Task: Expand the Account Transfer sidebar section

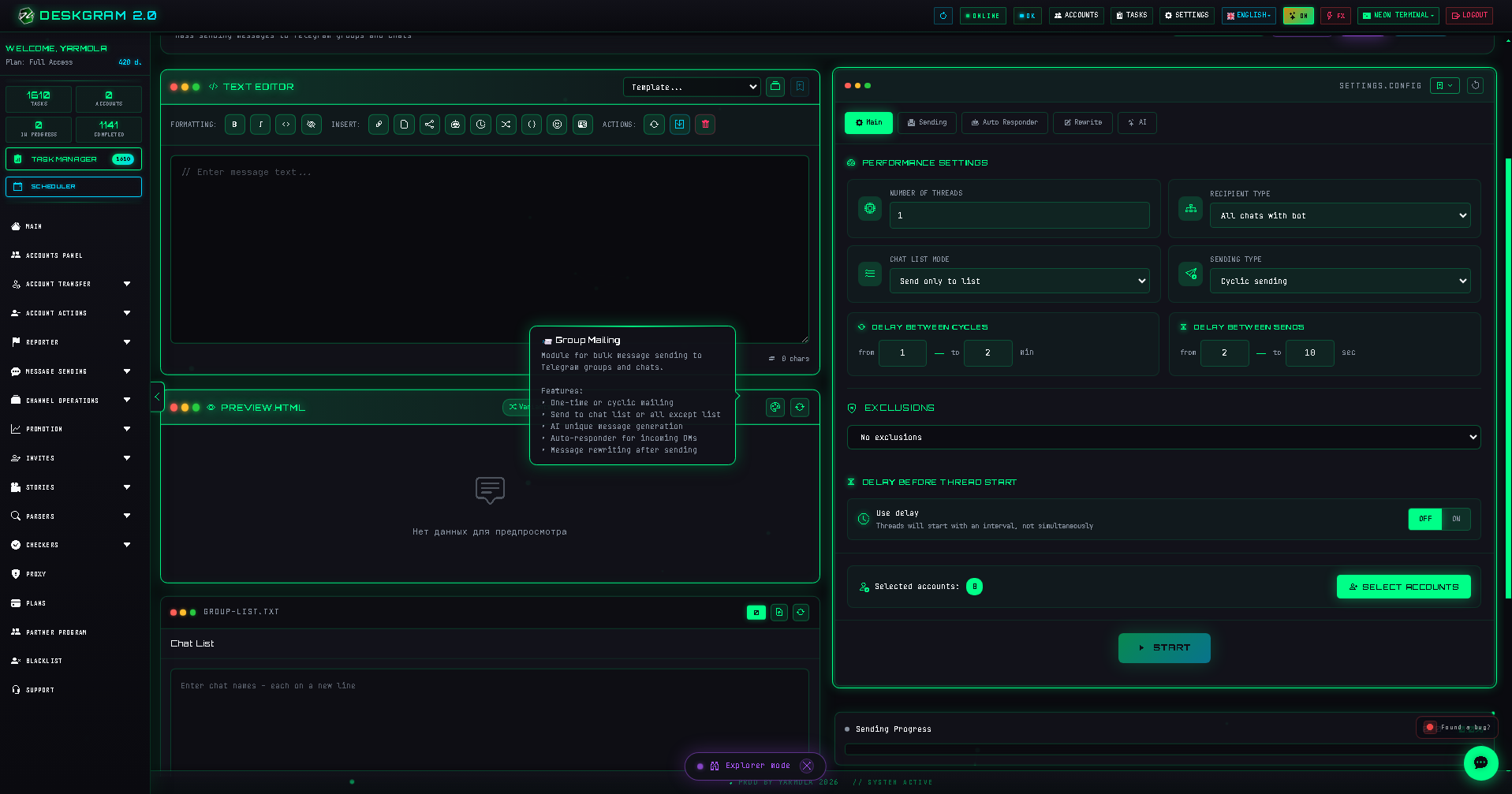Action: pyautogui.click(x=71, y=284)
